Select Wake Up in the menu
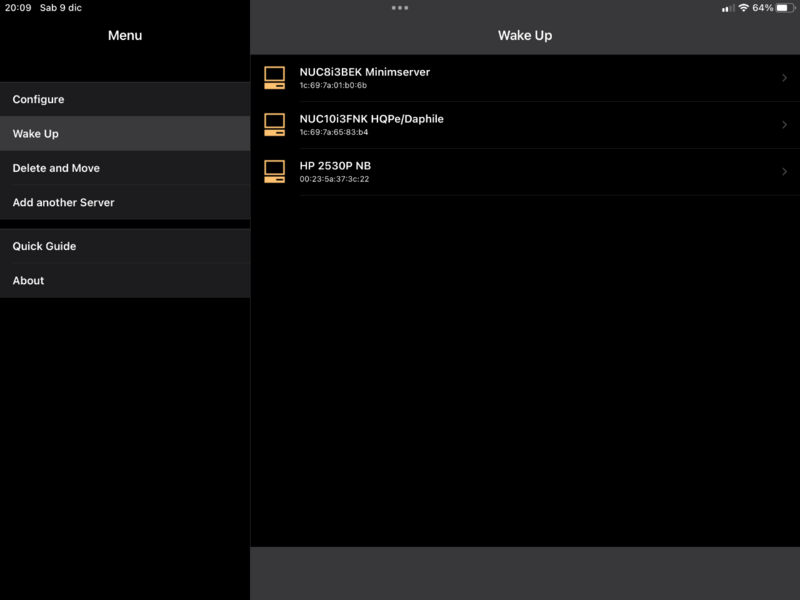Screen dimensions: 800x600 [x=35, y=134]
